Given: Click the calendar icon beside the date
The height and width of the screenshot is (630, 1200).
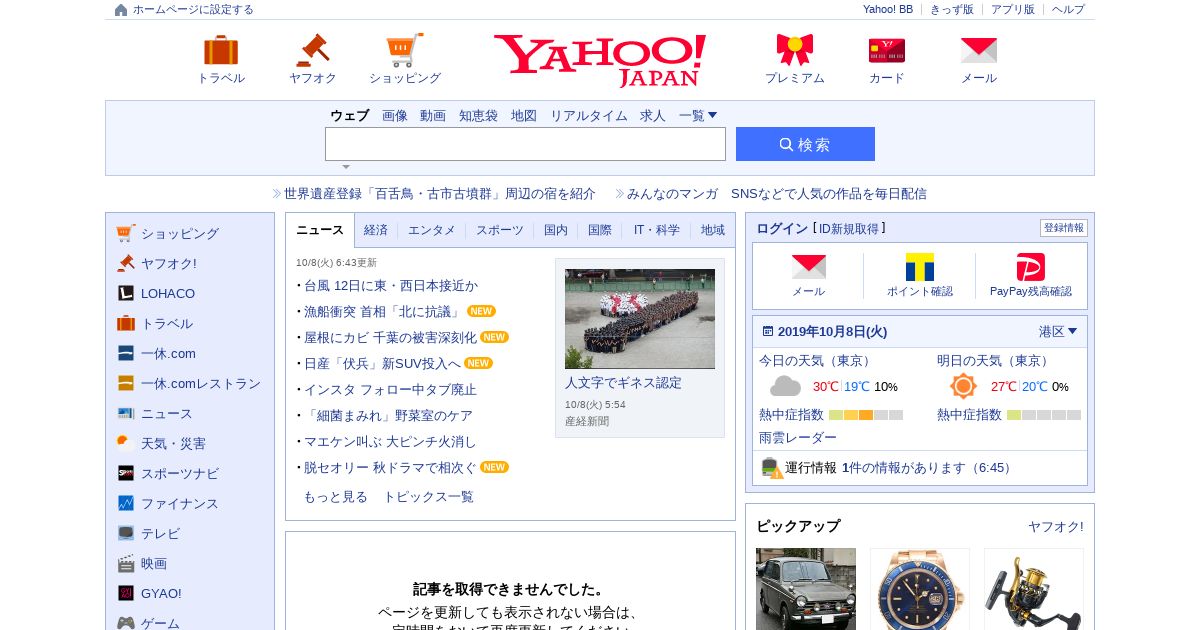Looking at the screenshot, I should (x=768, y=331).
